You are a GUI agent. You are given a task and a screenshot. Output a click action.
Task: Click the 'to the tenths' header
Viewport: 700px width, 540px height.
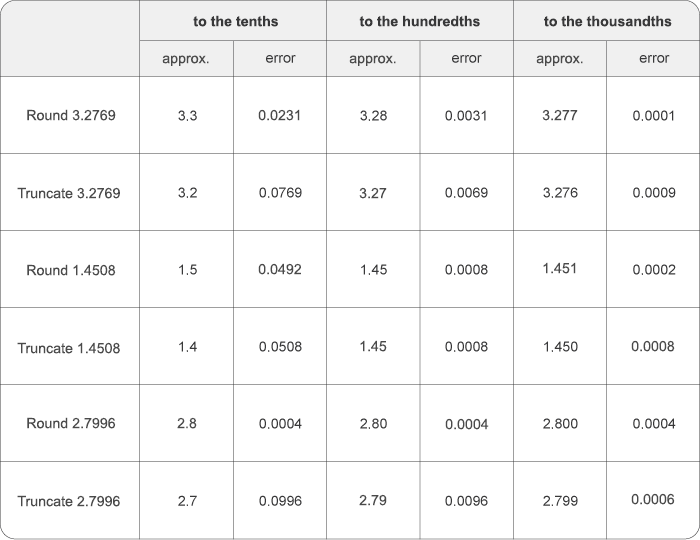pos(235,21)
